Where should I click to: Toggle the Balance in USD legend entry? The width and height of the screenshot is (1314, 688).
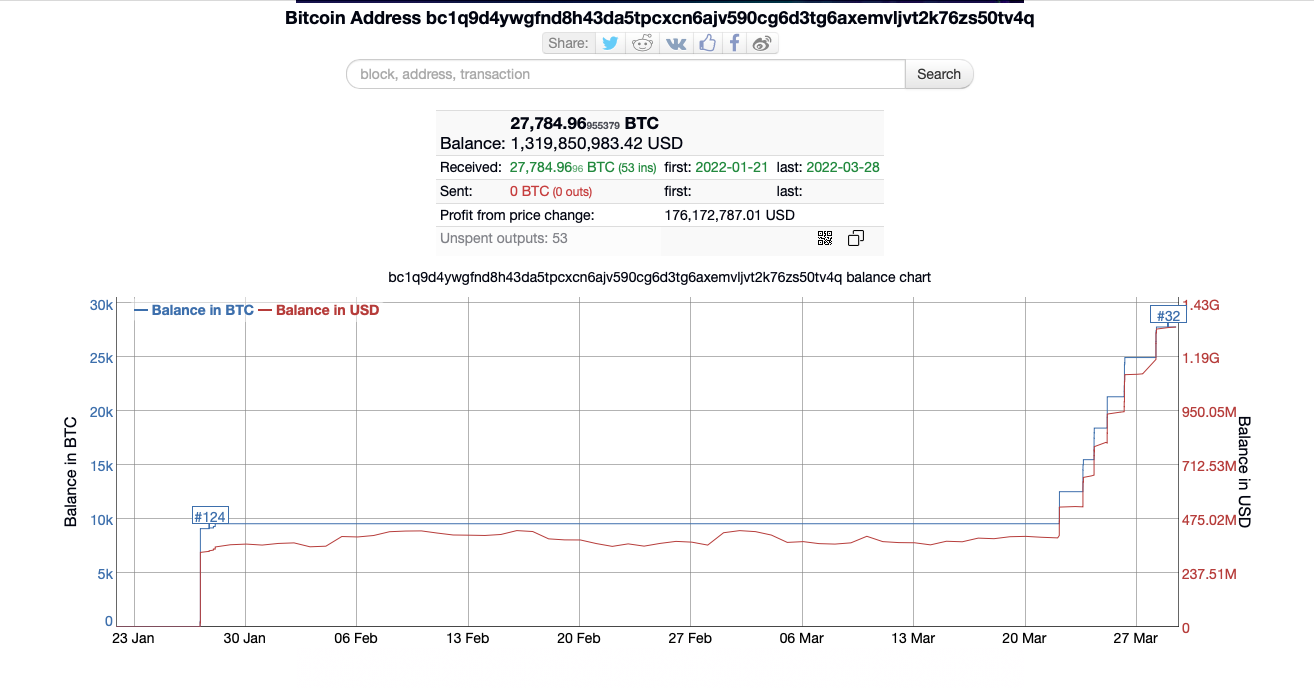(x=319, y=310)
